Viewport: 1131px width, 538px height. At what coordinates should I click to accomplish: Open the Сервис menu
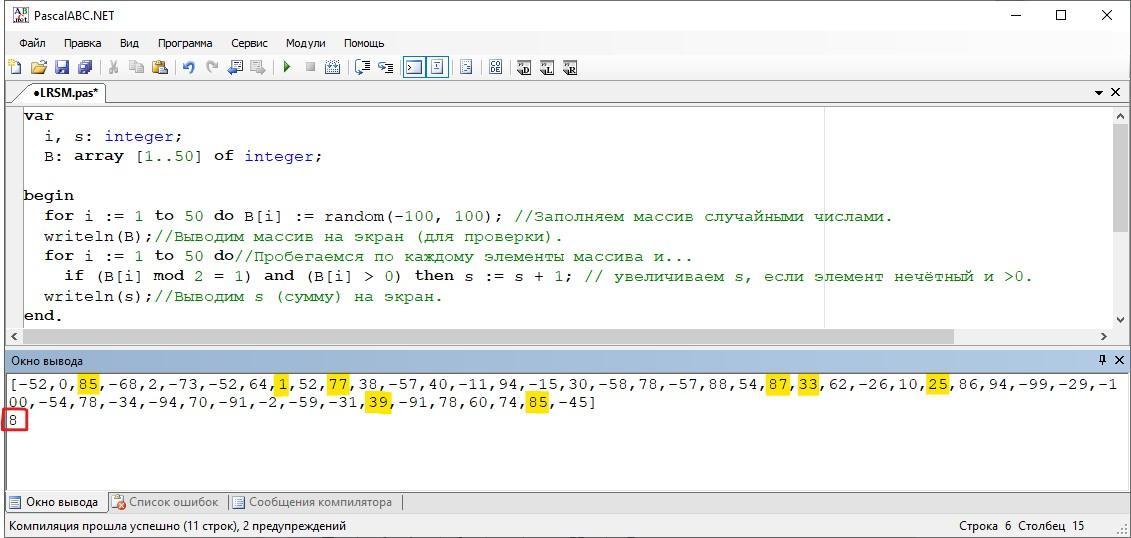coord(249,43)
